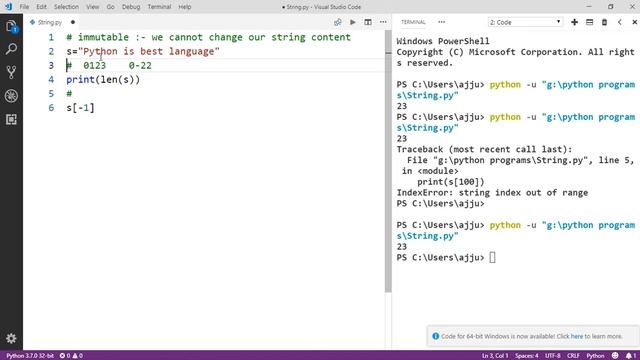Open notifications bell in status bar
This screenshot has width=640, height=360.
[x=631, y=356]
